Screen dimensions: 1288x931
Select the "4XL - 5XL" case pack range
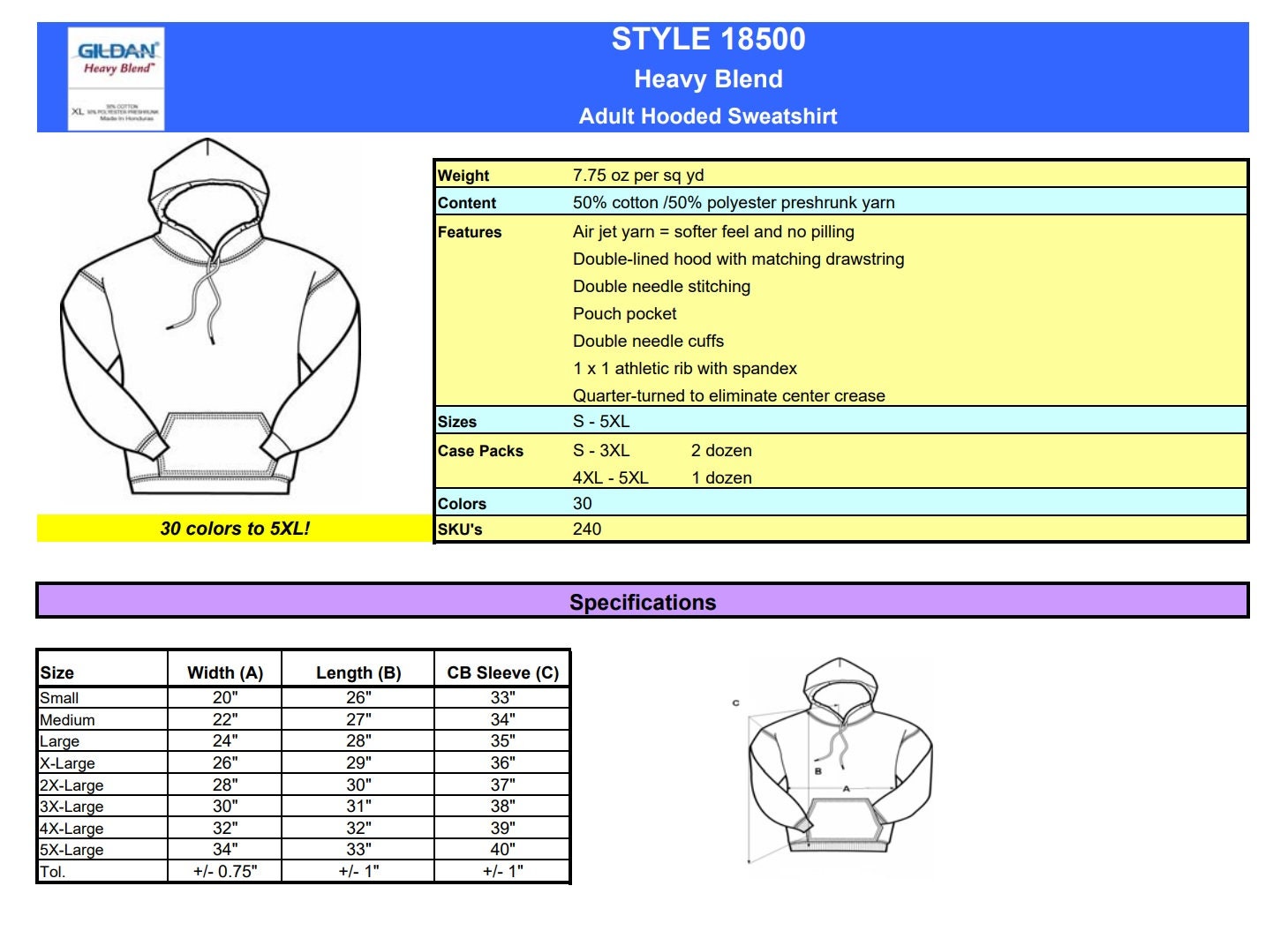pos(611,477)
